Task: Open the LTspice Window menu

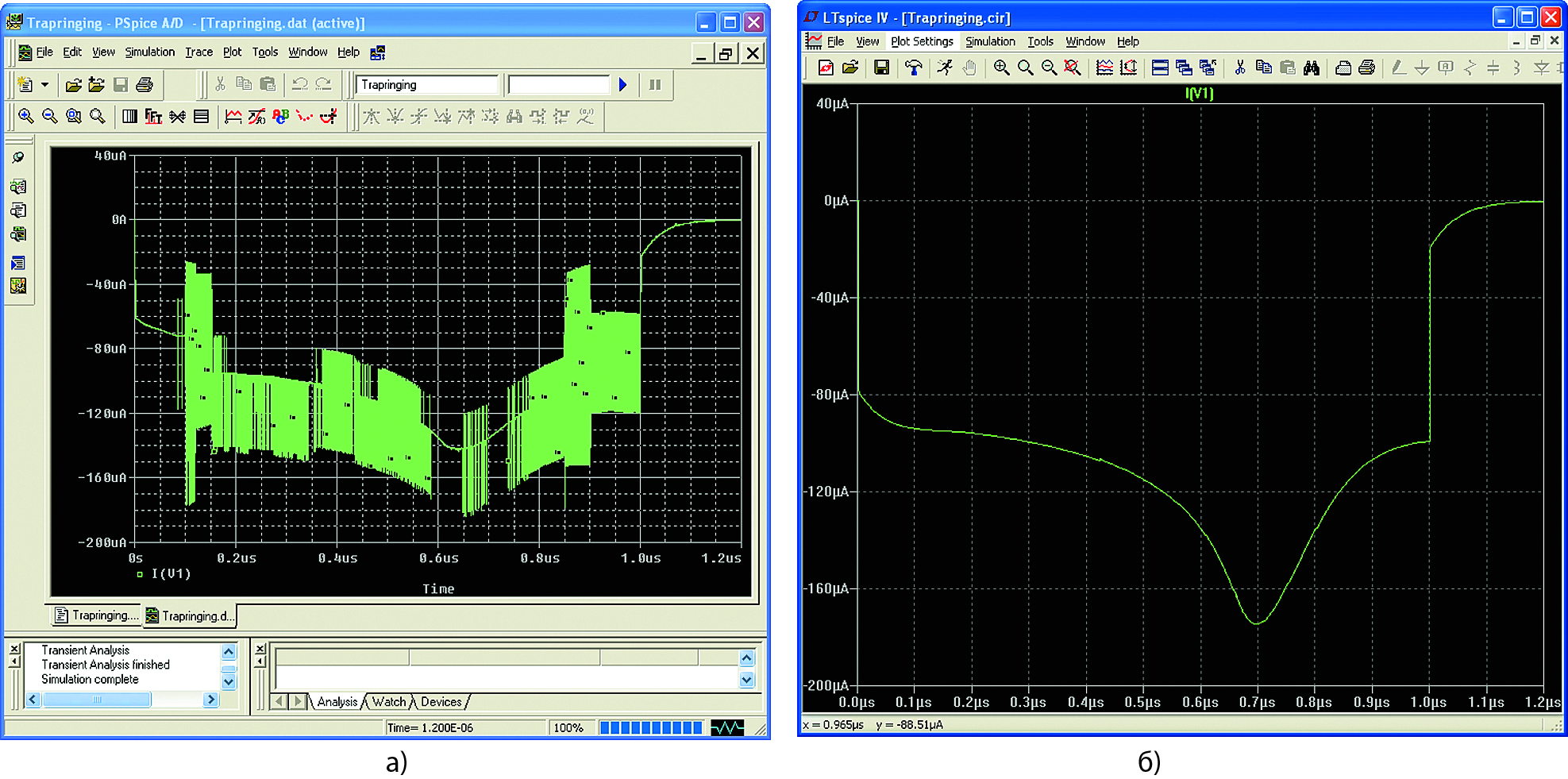Action: point(1085,41)
